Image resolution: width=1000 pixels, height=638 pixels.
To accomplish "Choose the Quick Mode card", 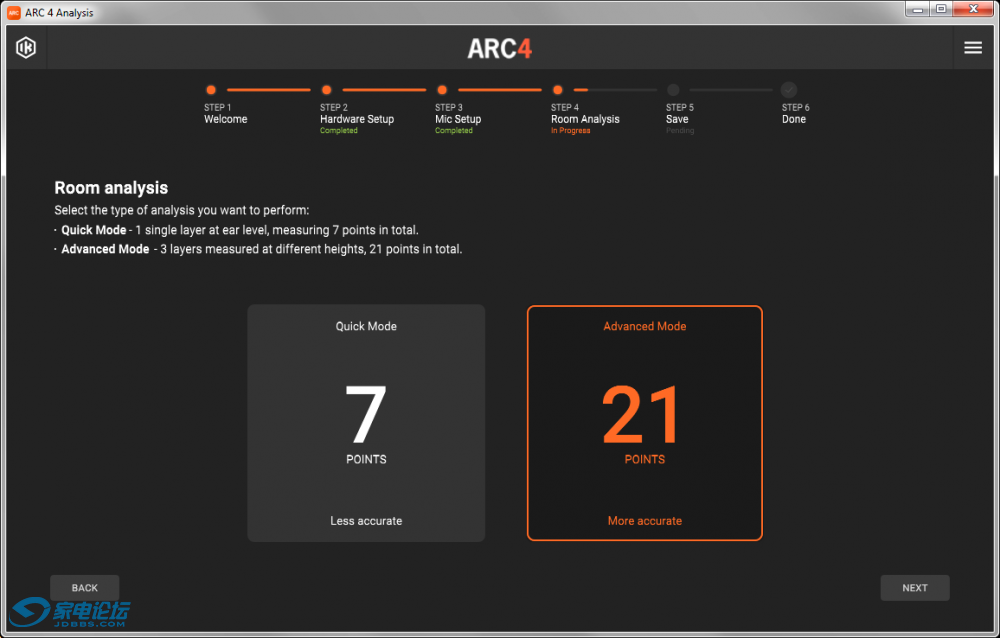I will click(x=366, y=423).
